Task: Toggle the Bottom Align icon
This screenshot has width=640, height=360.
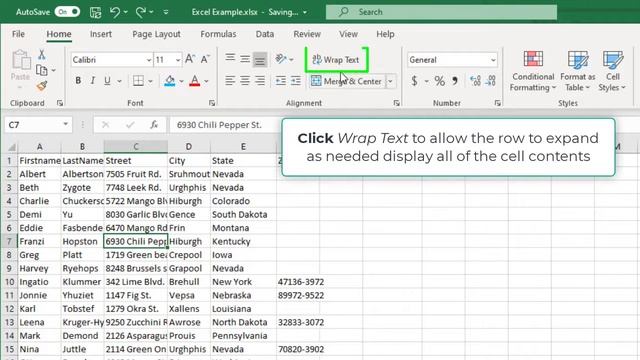Action: point(260,60)
